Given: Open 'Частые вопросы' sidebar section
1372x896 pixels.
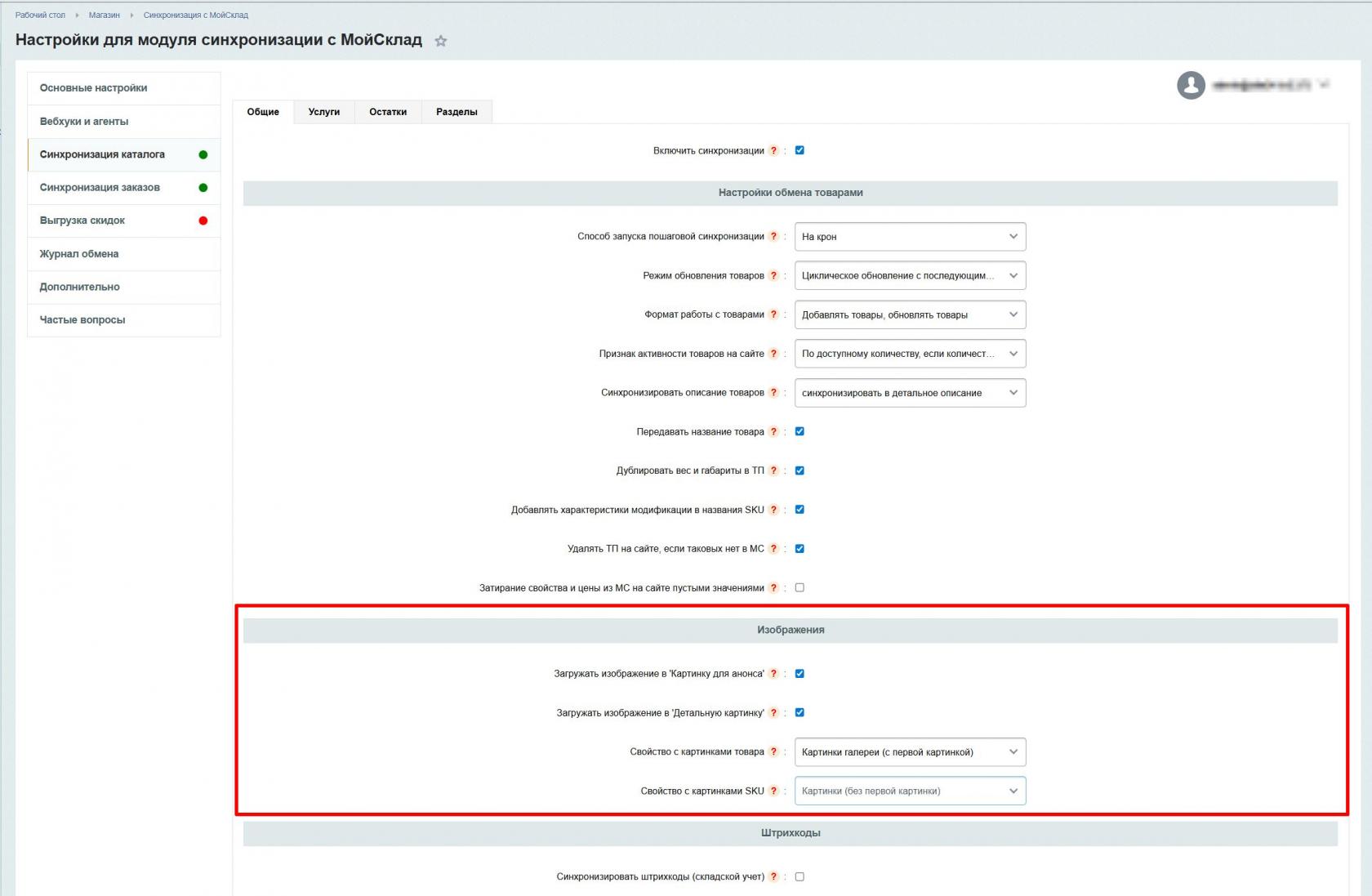Looking at the screenshot, I should tap(124, 320).
